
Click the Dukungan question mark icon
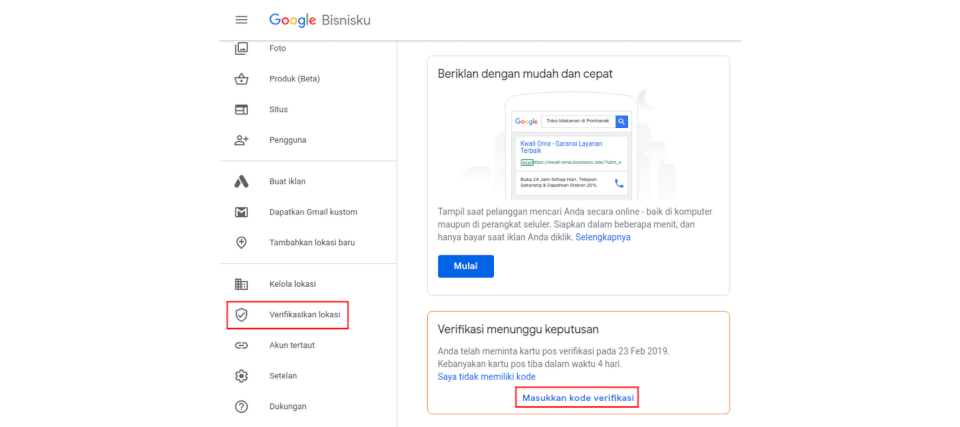coord(241,406)
